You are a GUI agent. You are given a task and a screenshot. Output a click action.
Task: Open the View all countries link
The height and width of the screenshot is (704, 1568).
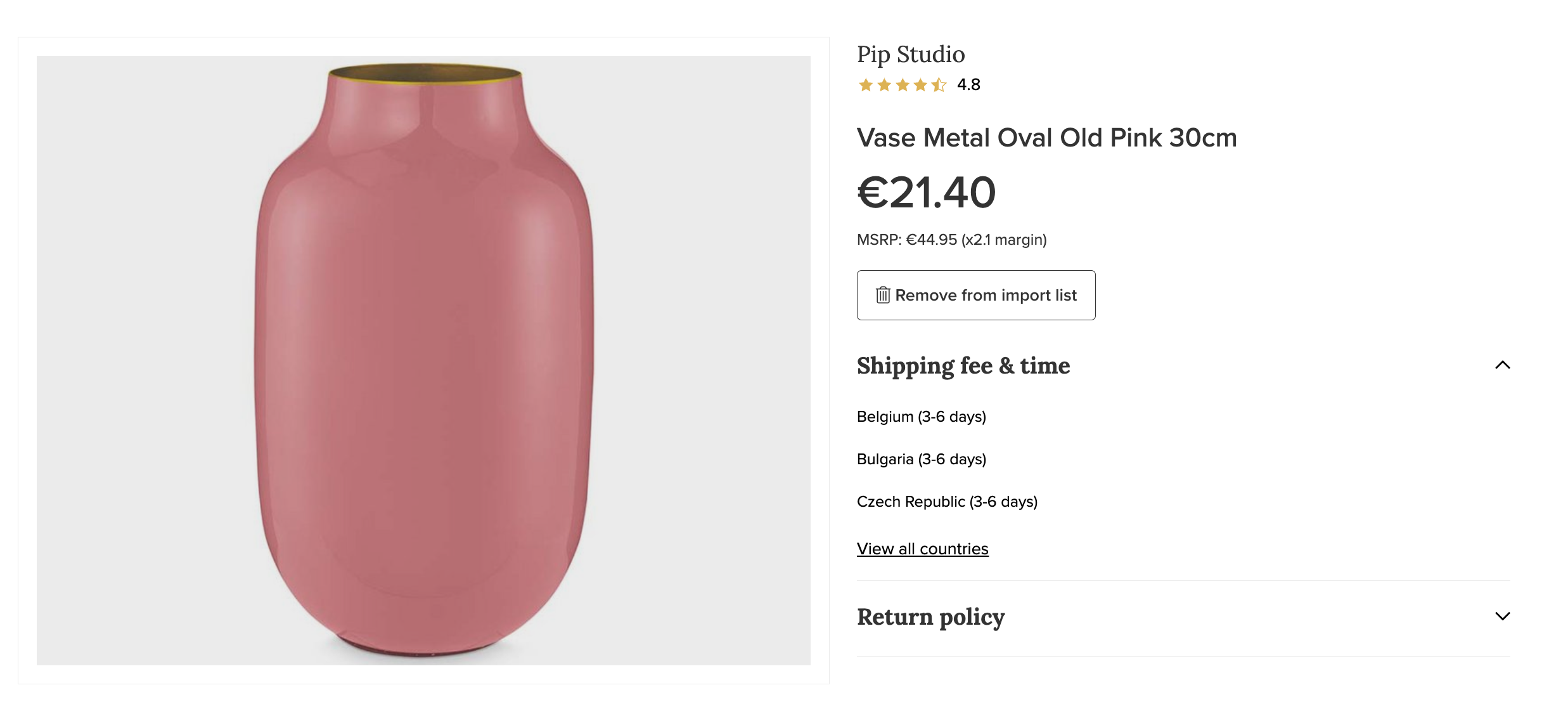pos(922,549)
